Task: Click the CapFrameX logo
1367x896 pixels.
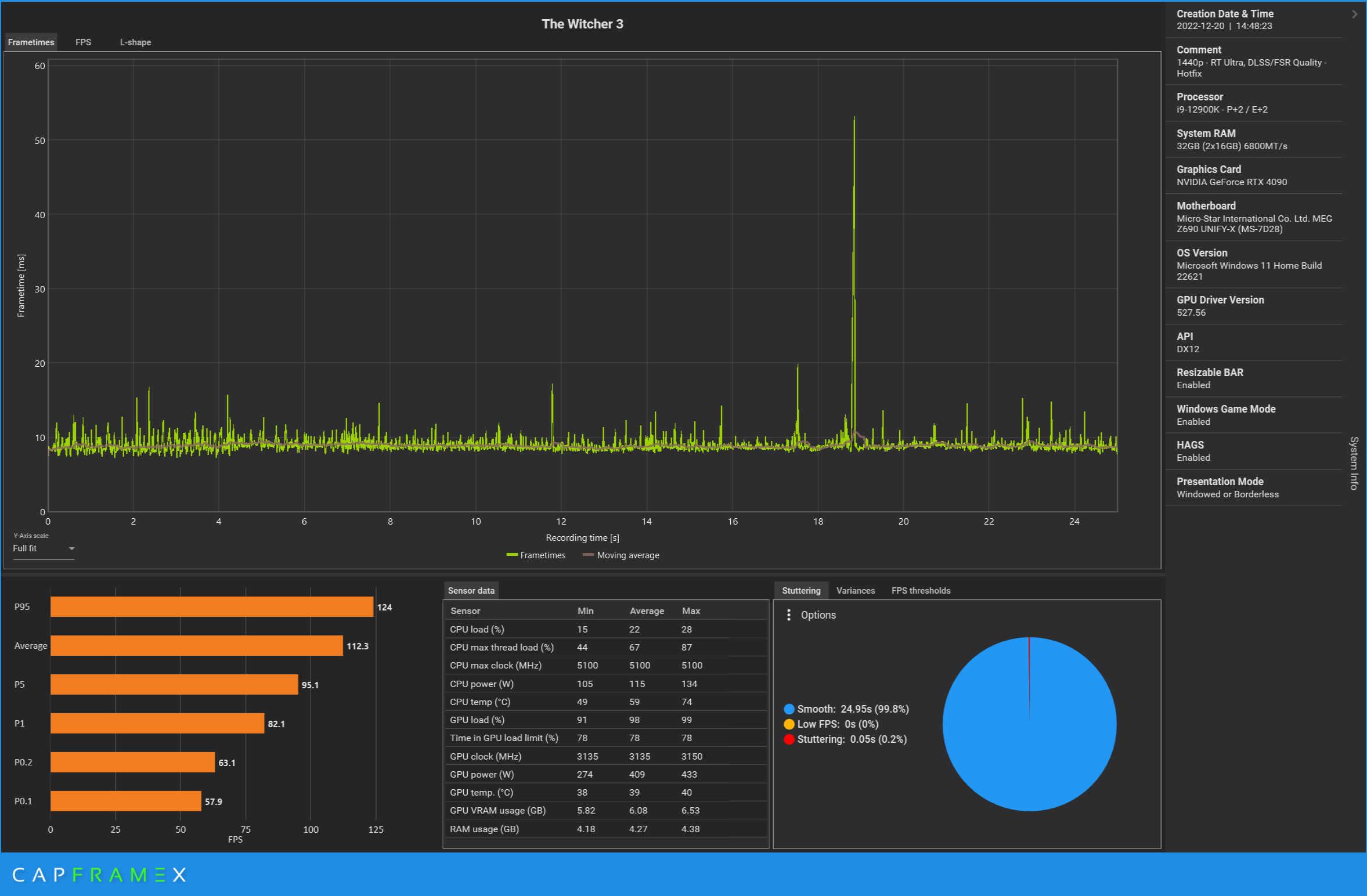Action: click(99, 875)
